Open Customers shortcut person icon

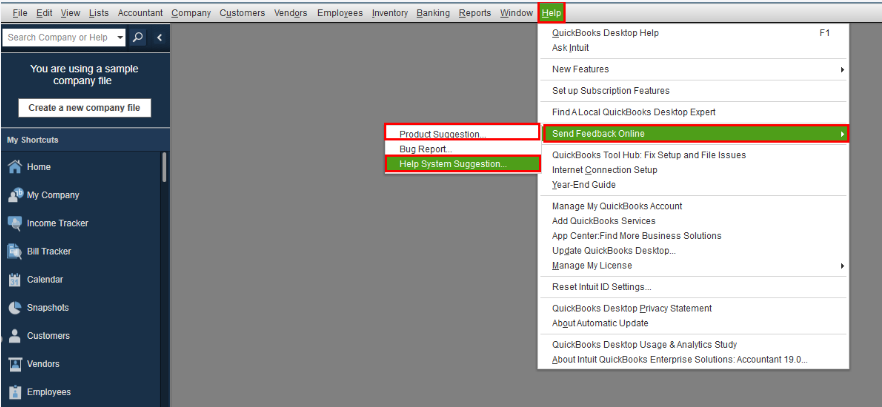[x=15, y=336]
